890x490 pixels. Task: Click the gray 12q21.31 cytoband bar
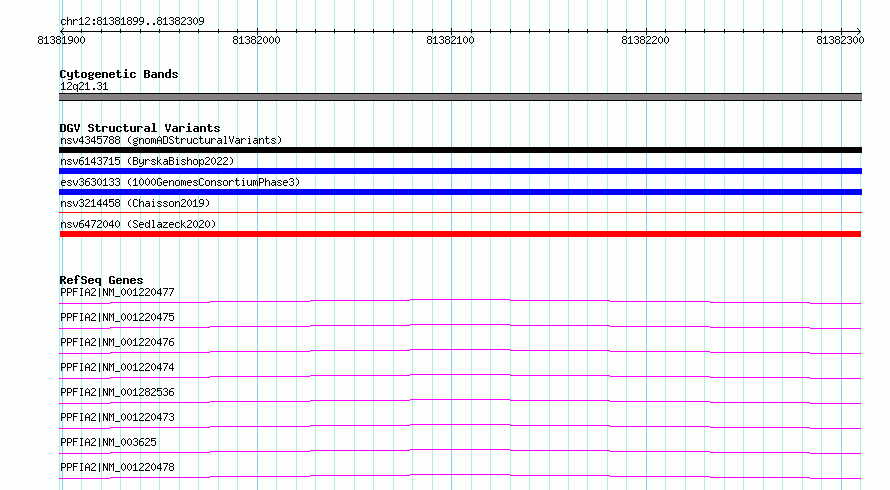[x=460, y=97]
